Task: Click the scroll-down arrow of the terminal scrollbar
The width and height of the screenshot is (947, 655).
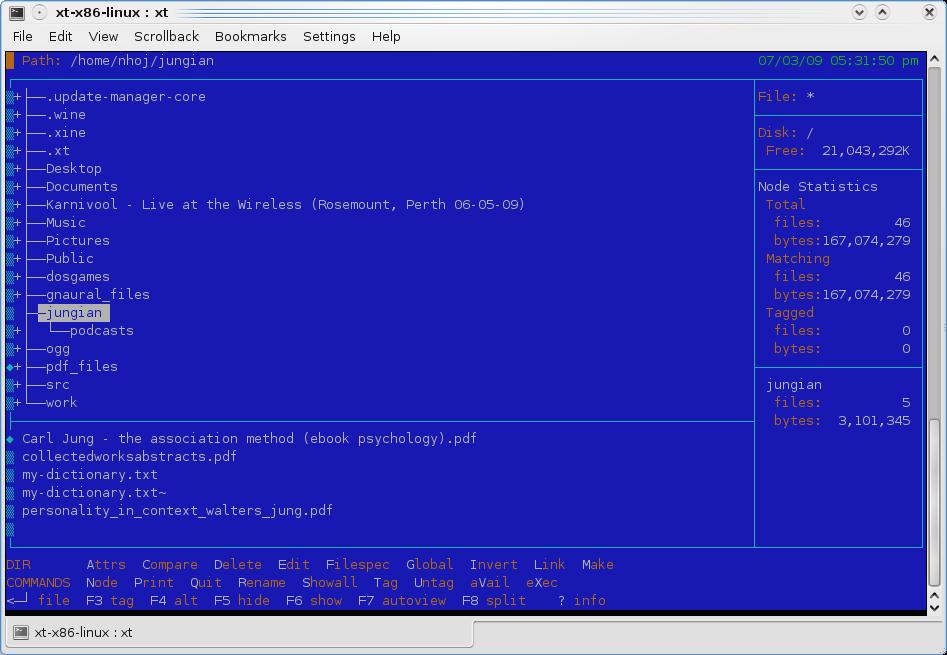Action: (935, 606)
